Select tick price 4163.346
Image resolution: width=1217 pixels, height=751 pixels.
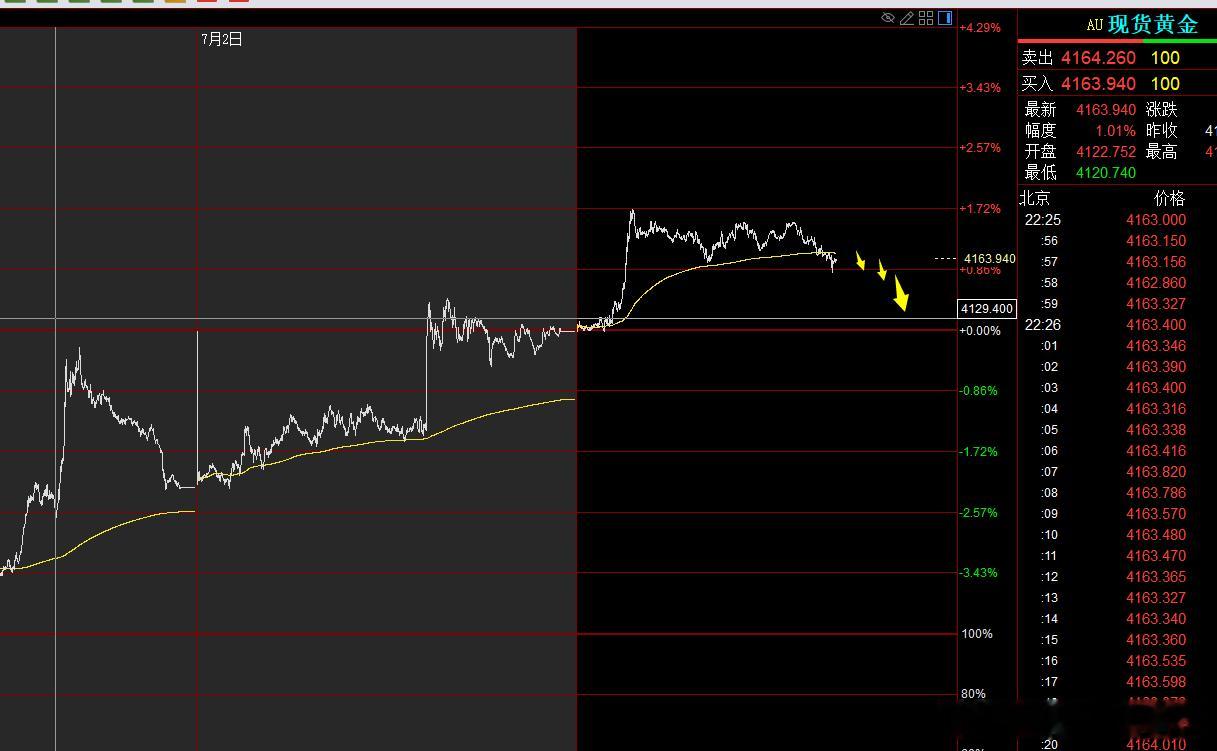1156,346
